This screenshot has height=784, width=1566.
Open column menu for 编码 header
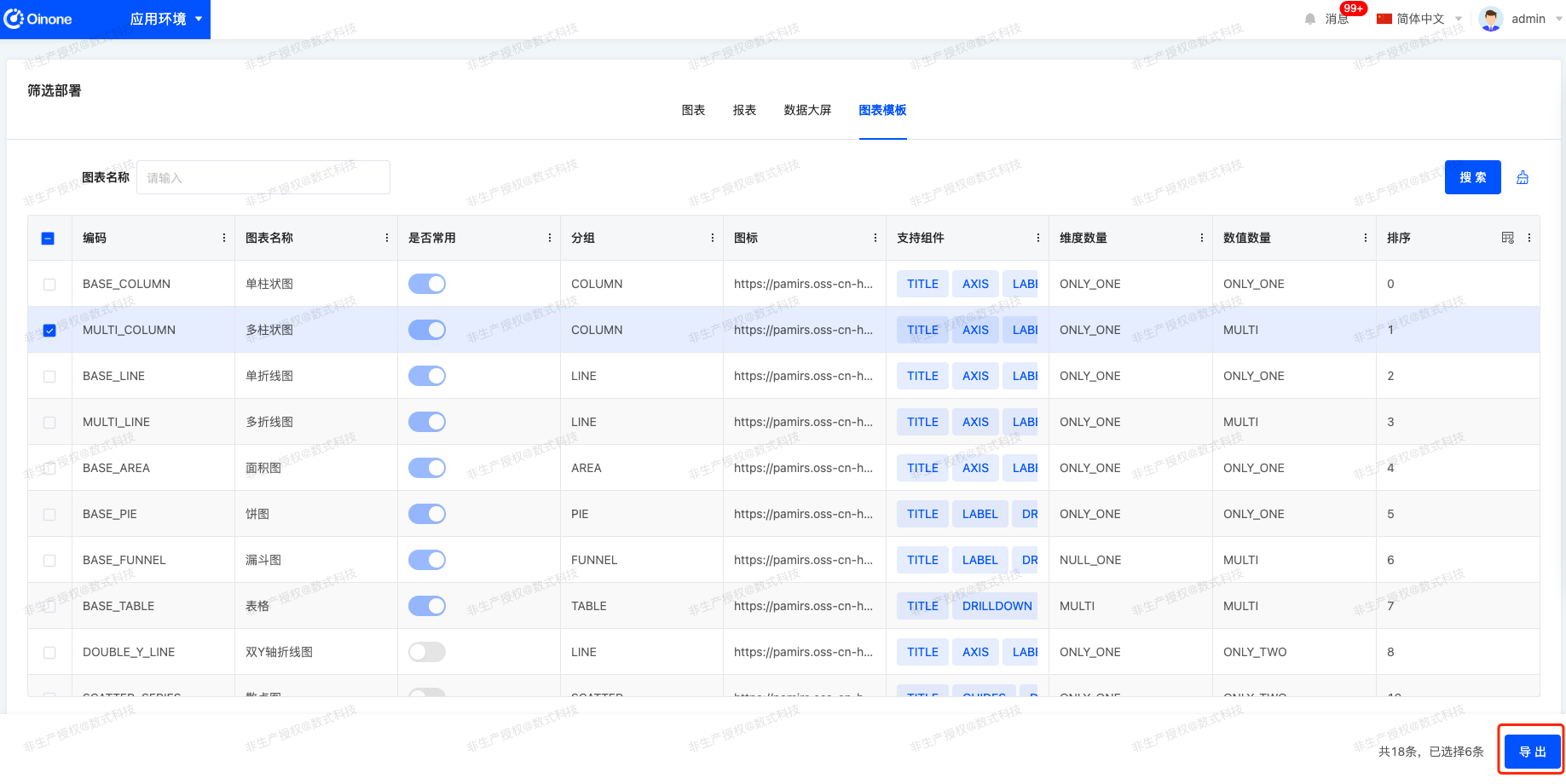tap(224, 238)
